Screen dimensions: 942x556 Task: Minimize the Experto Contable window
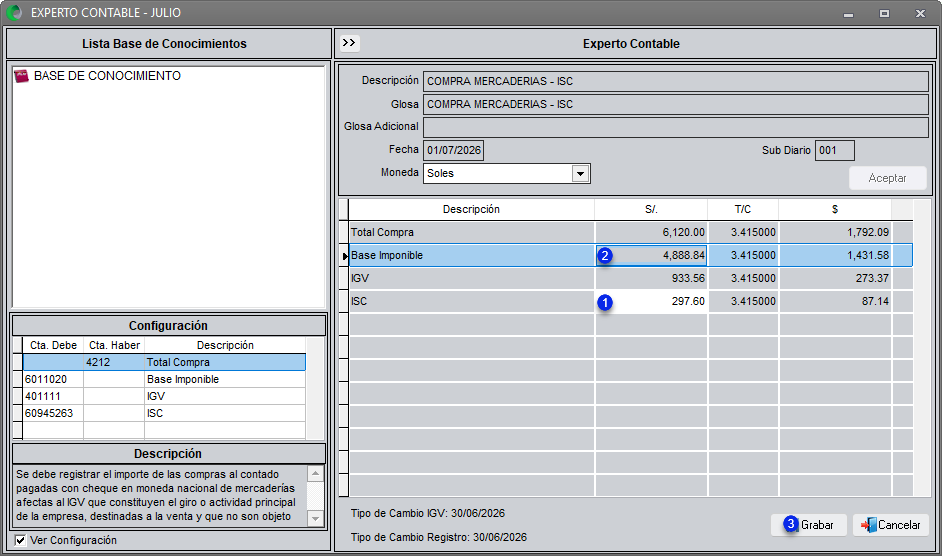pos(848,13)
